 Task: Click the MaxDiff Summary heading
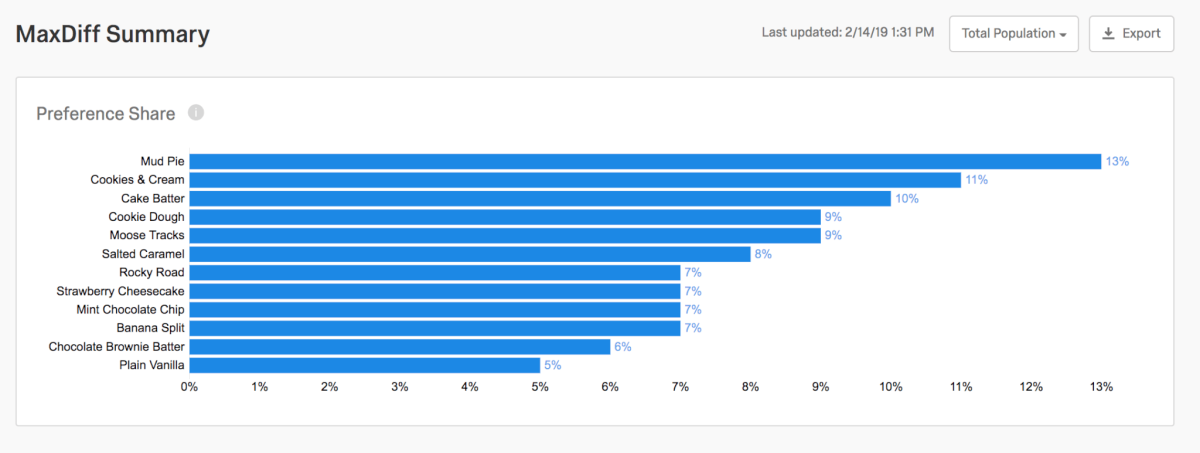[113, 34]
